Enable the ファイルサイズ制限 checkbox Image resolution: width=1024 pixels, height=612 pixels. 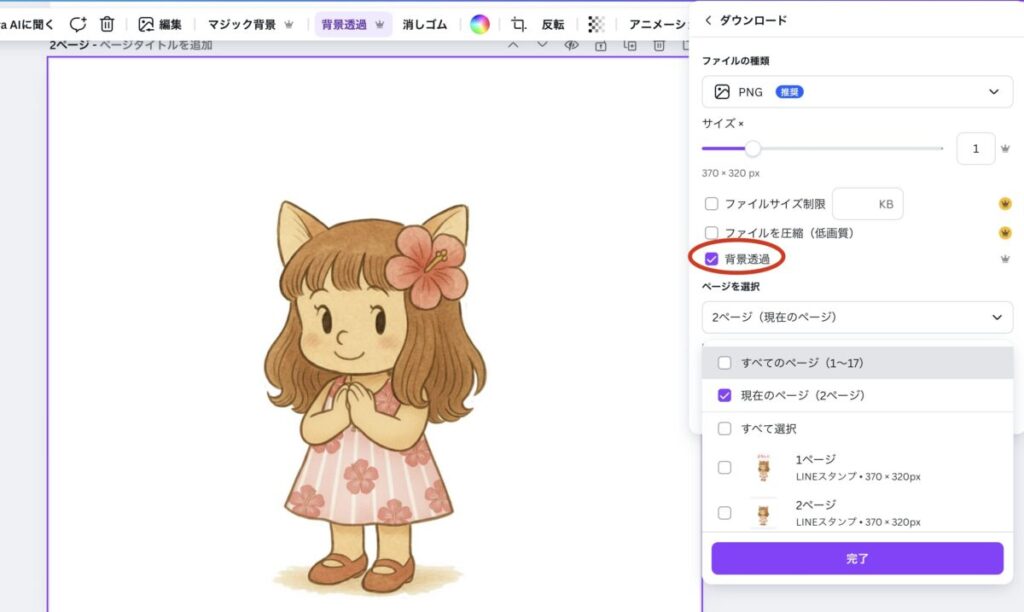712,204
